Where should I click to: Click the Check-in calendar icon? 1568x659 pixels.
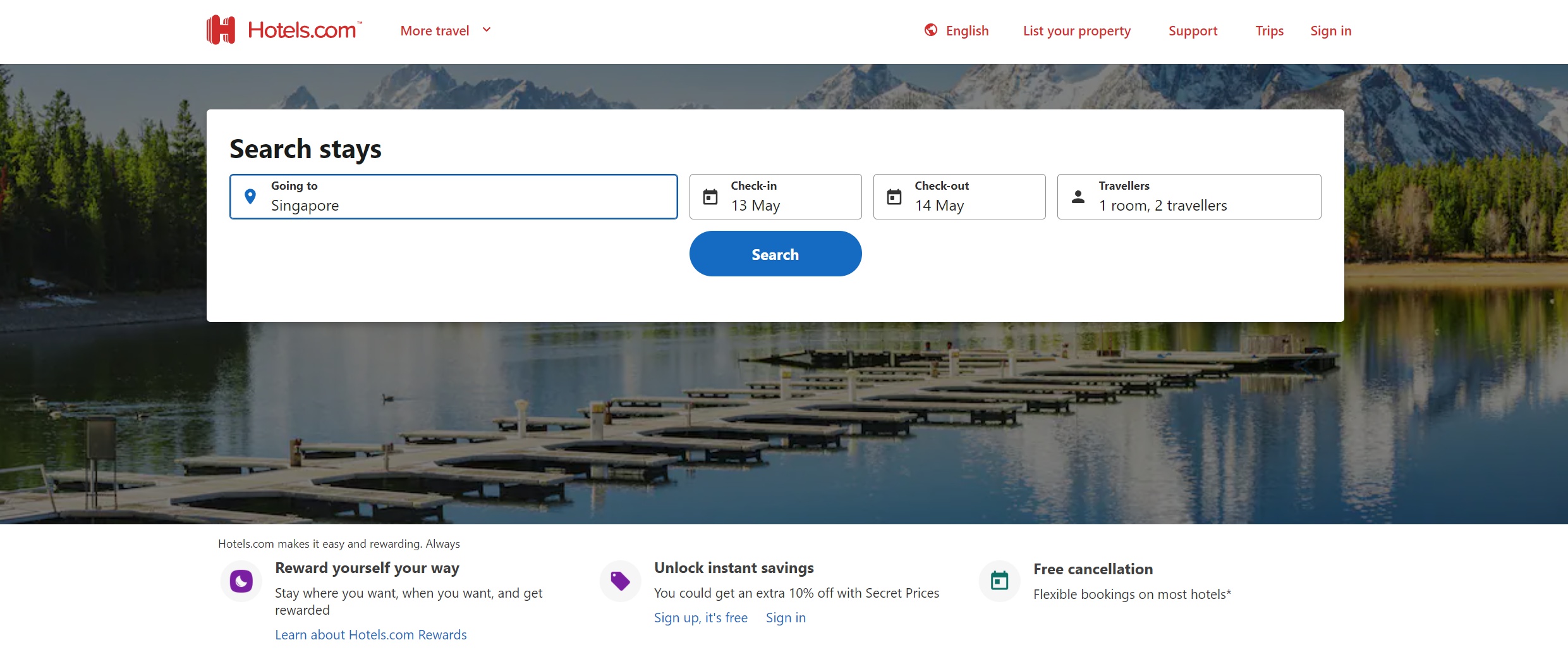(710, 197)
